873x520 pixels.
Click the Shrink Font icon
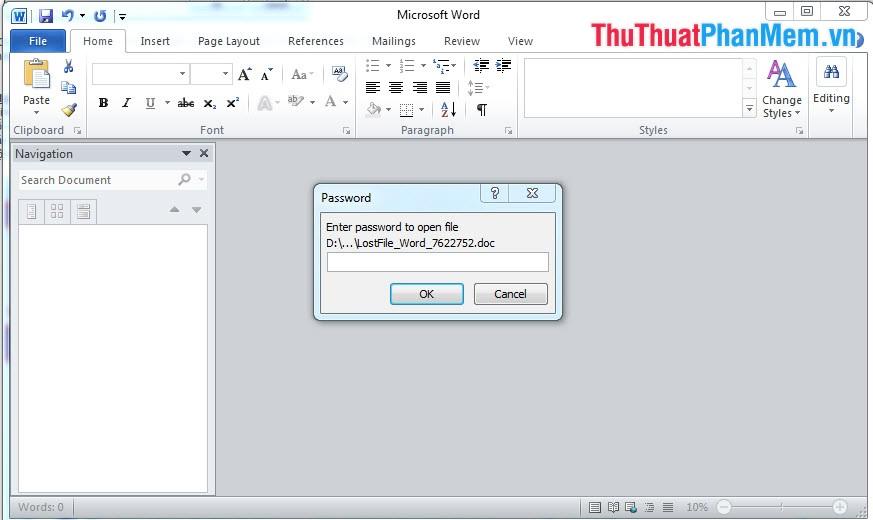point(267,74)
